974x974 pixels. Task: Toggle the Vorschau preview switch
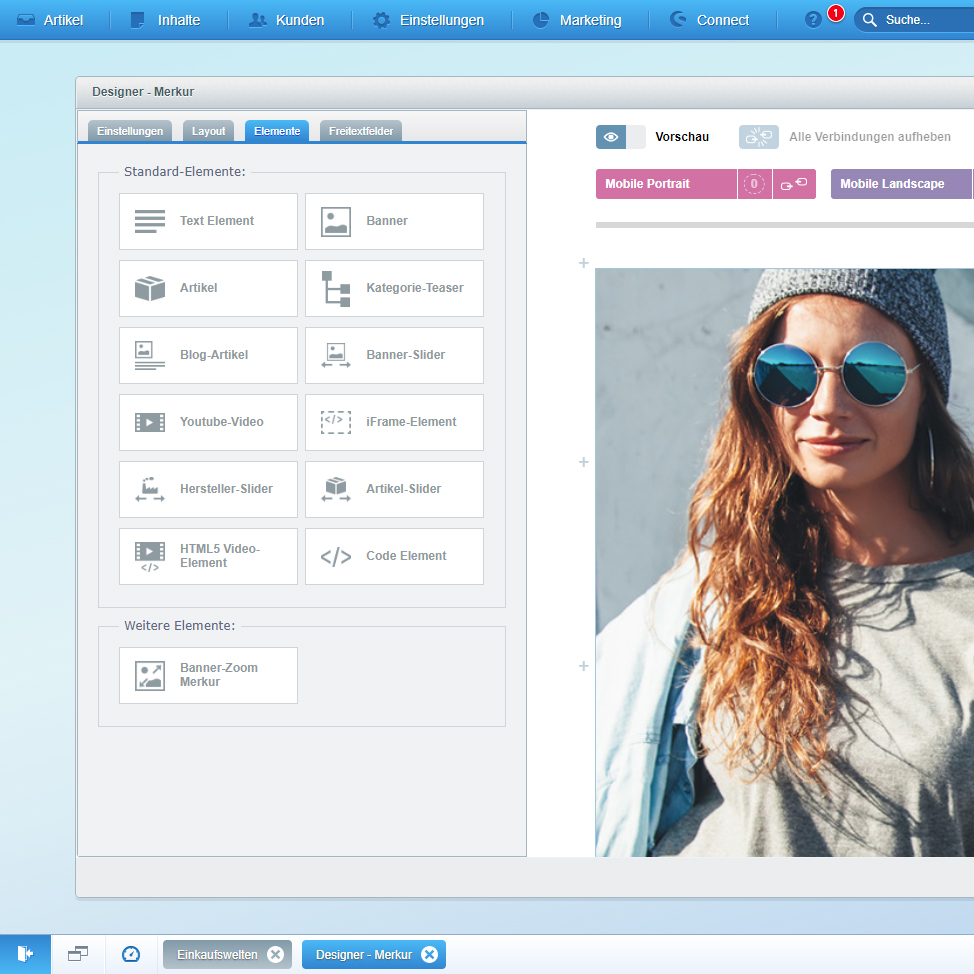[621, 137]
